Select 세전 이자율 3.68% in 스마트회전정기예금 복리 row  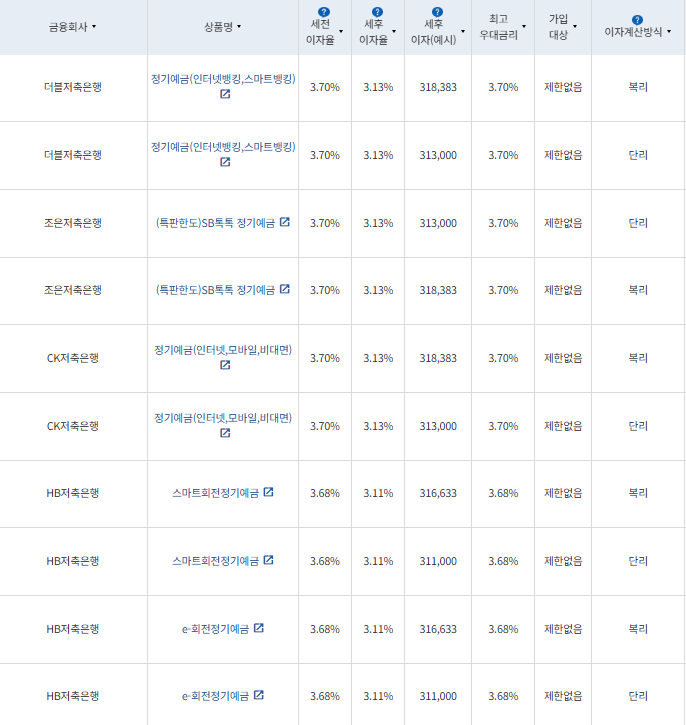point(325,493)
